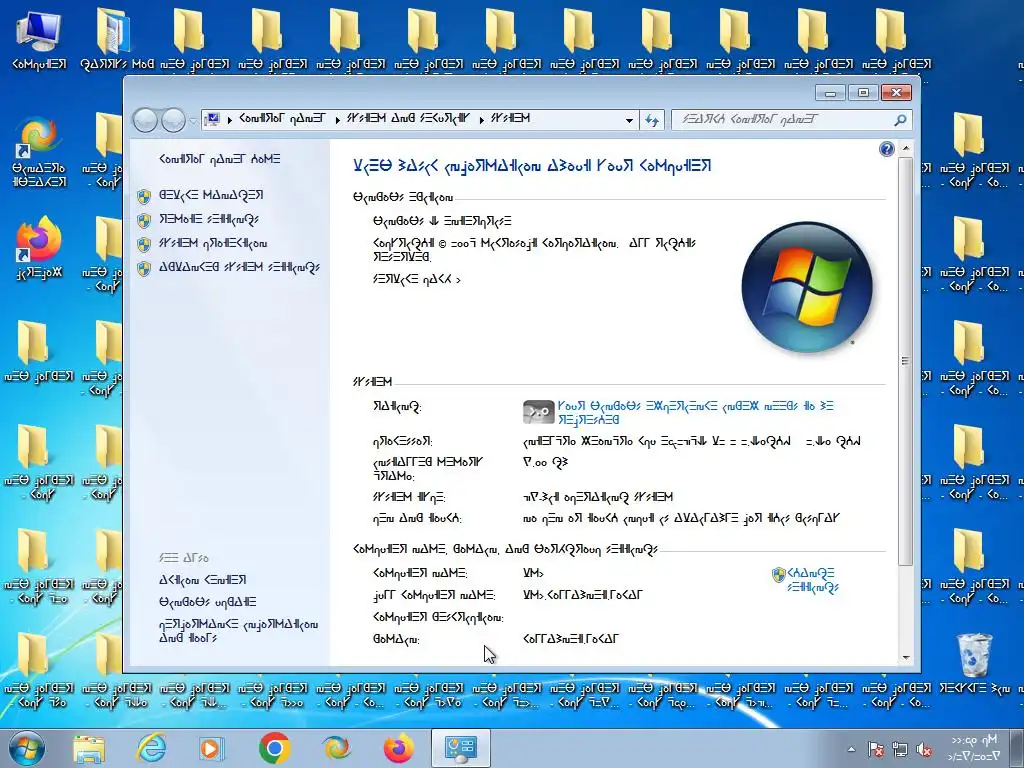Launch Firefox from the taskbar
This screenshot has width=1024, height=768.
(398, 749)
